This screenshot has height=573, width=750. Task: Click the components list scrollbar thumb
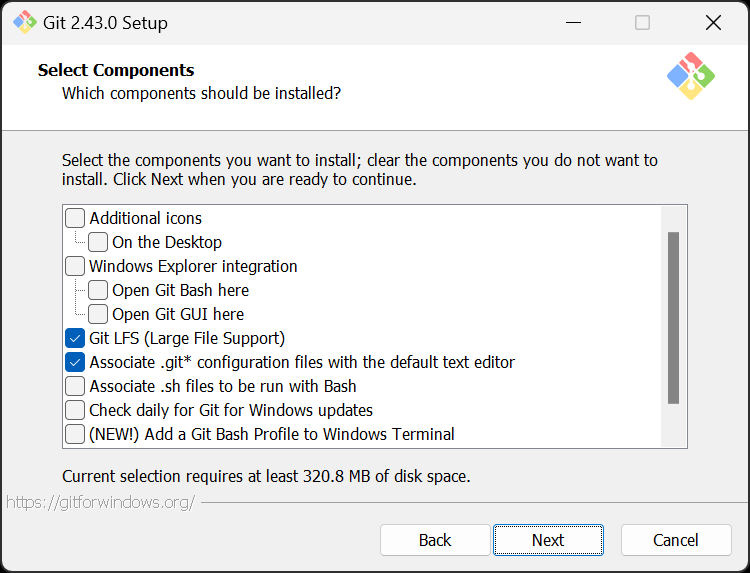click(x=673, y=318)
